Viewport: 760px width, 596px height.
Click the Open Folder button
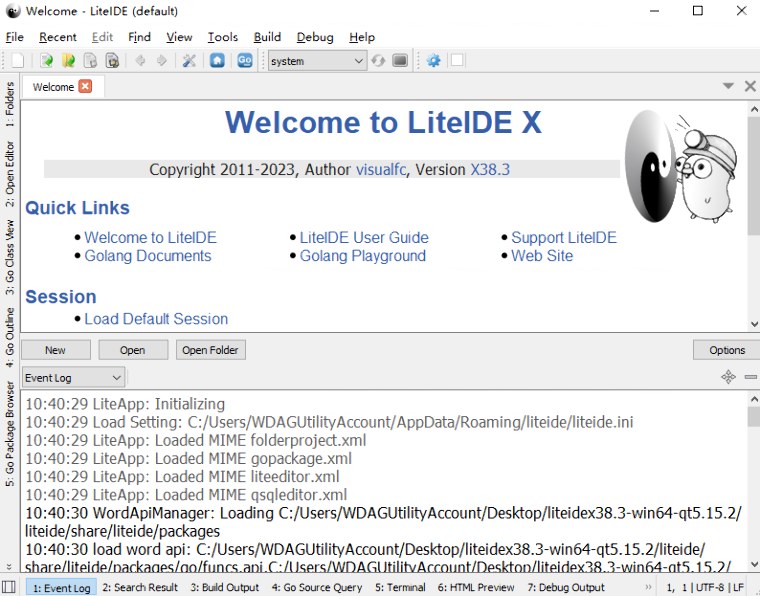tap(210, 350)
